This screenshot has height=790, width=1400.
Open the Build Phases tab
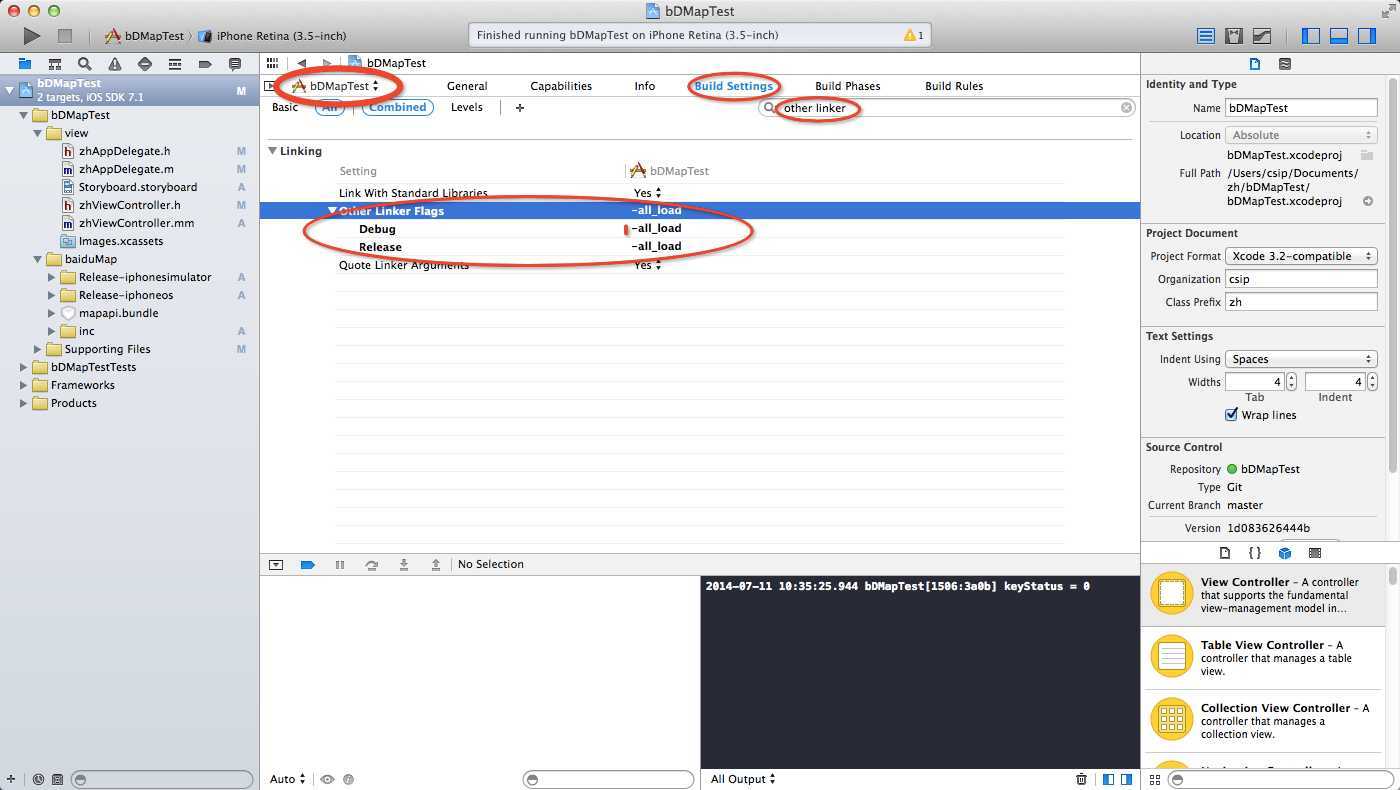[x=847, y=86]
